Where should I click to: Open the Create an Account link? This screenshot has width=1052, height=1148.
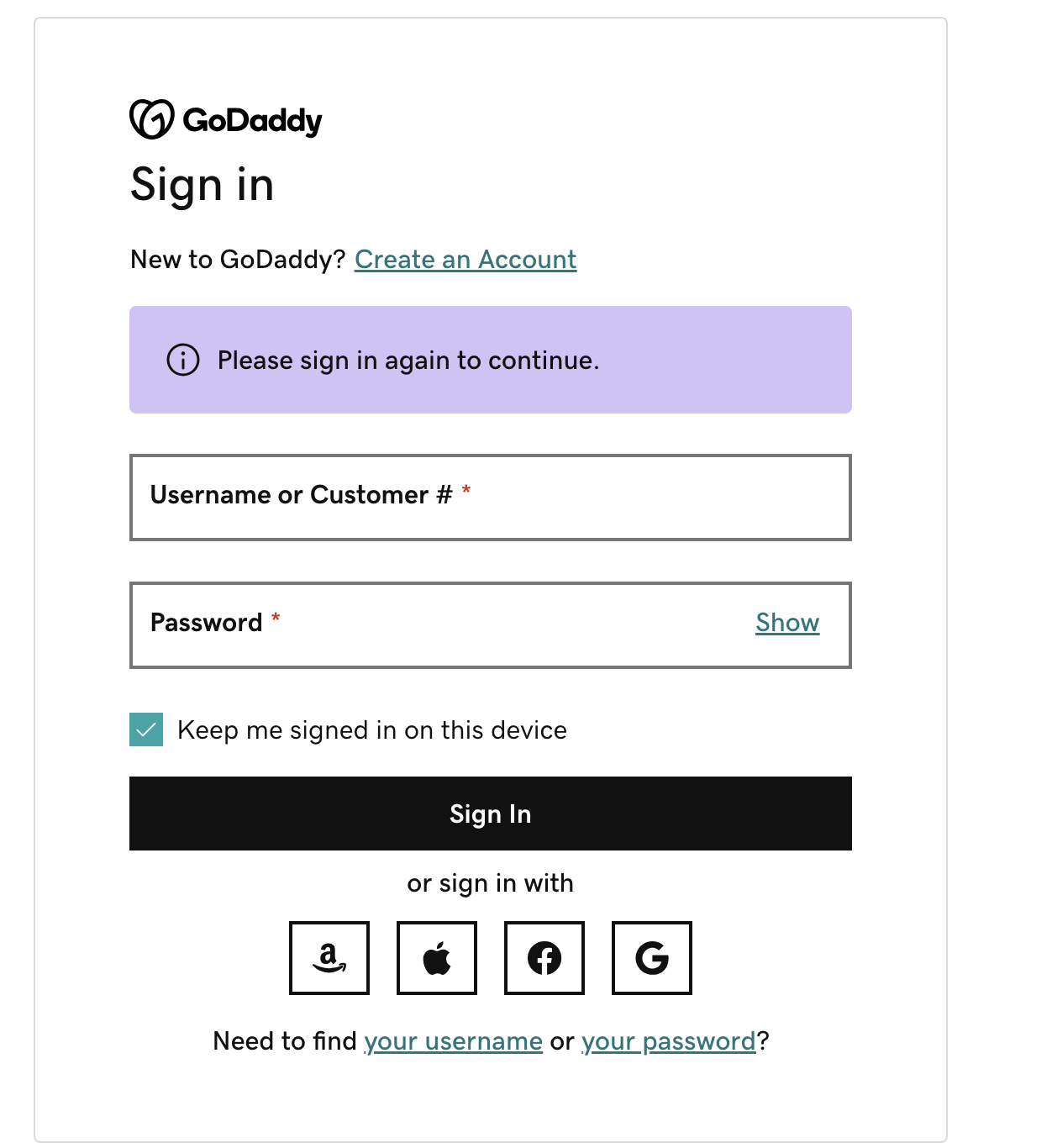tap(466, 260)
